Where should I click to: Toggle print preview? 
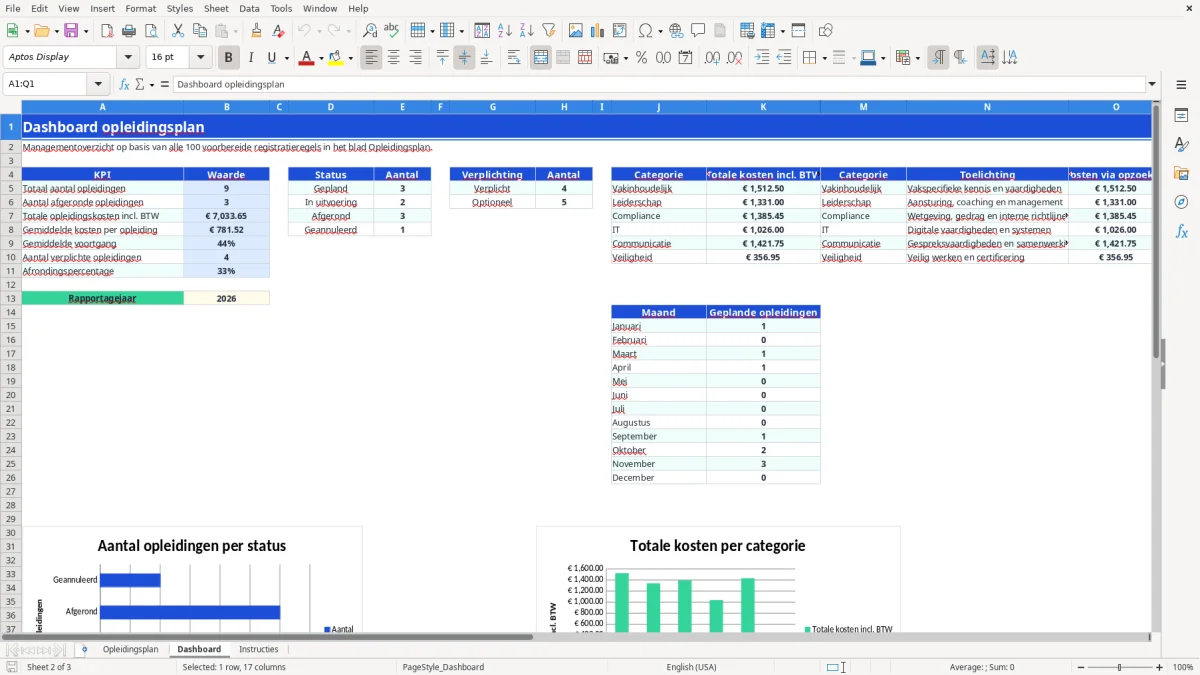tap(151, 31)
